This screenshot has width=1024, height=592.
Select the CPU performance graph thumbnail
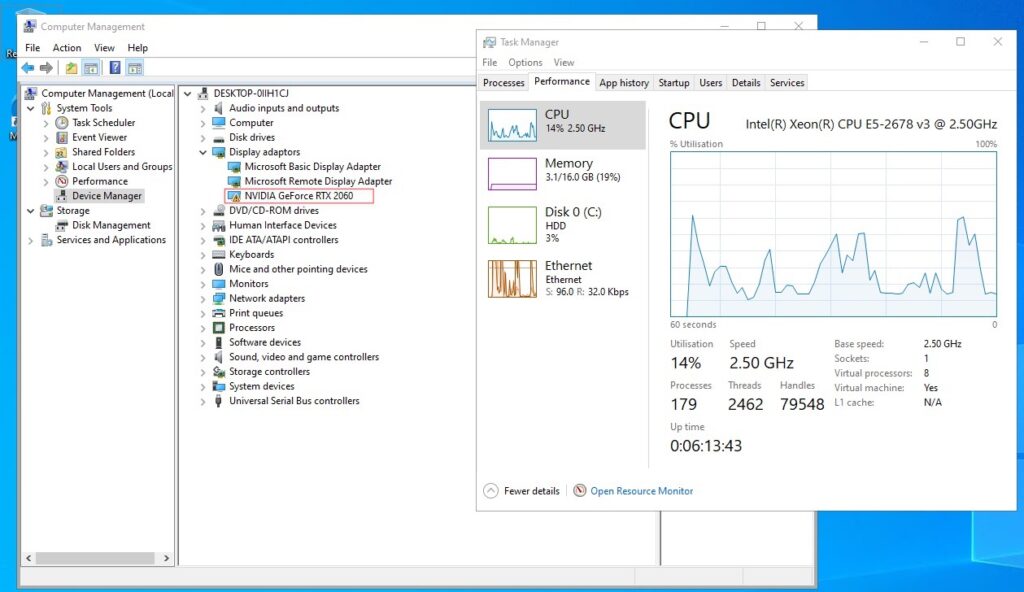pos(512,125)
